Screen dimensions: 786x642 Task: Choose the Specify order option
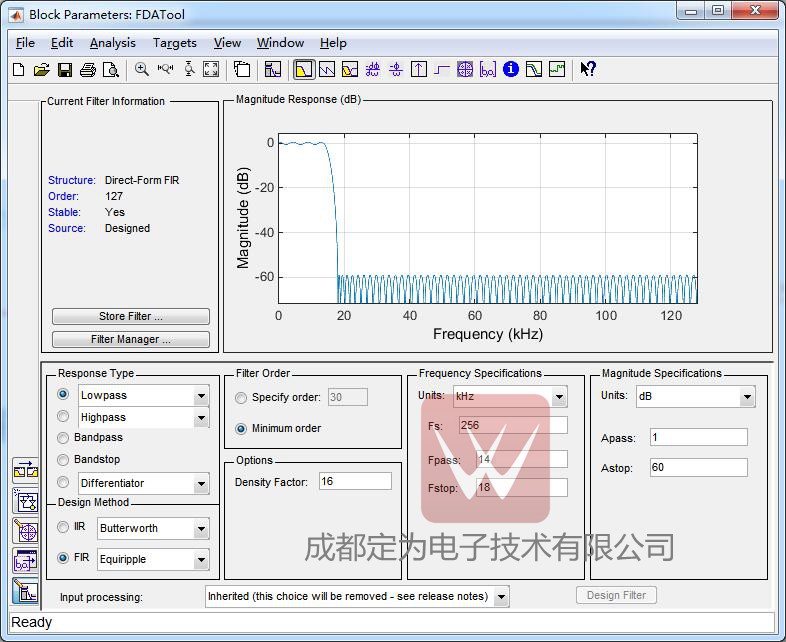tap(241, 398)
